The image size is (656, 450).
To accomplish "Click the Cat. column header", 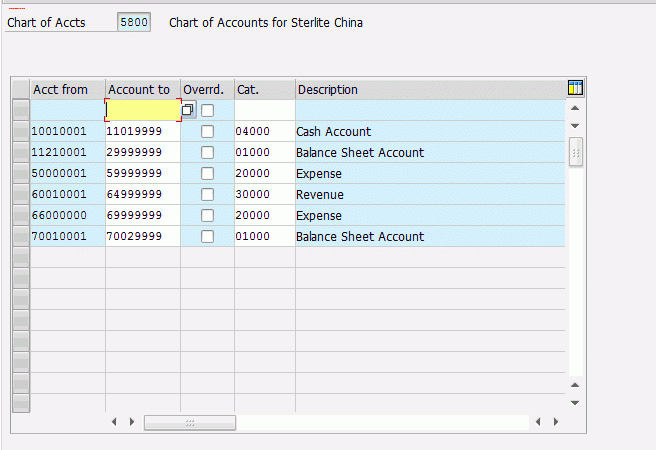I will (265, 89).
